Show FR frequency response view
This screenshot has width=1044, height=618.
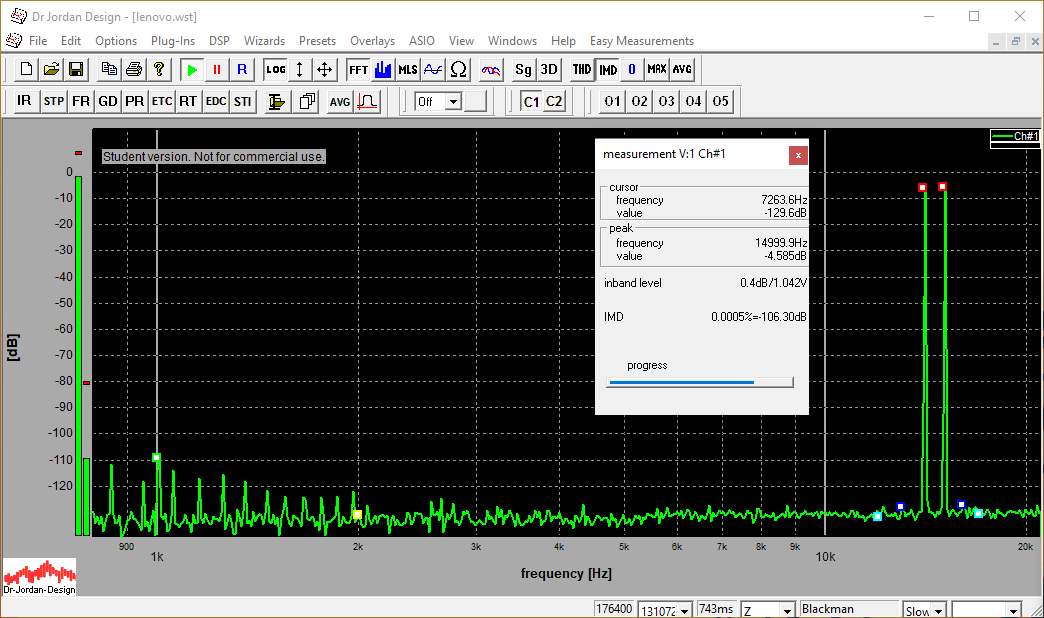pos(81,101)
